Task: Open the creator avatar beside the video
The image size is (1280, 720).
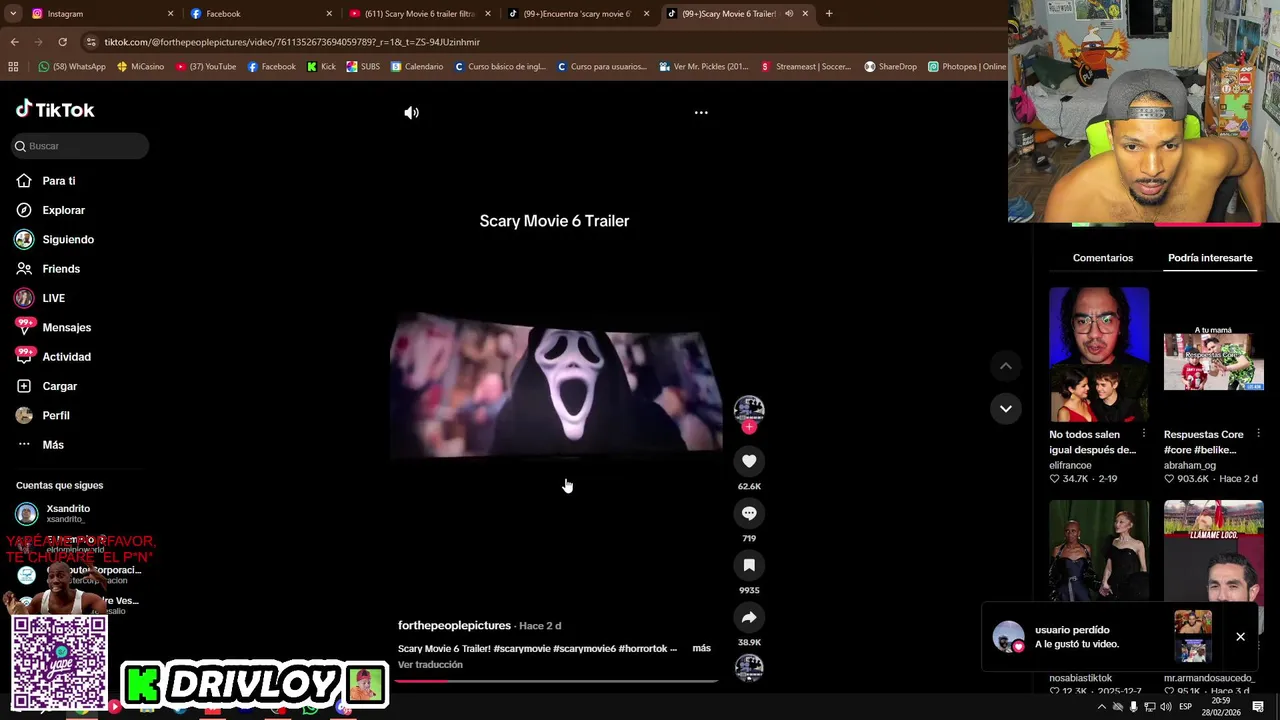Action: pyautogui.click(x=749, y=409)
